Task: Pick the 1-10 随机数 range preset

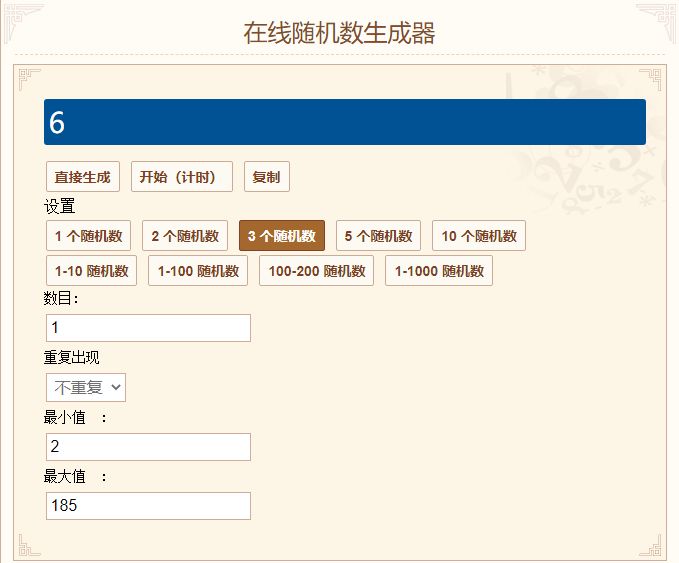Action: click(x=91, y=271)
